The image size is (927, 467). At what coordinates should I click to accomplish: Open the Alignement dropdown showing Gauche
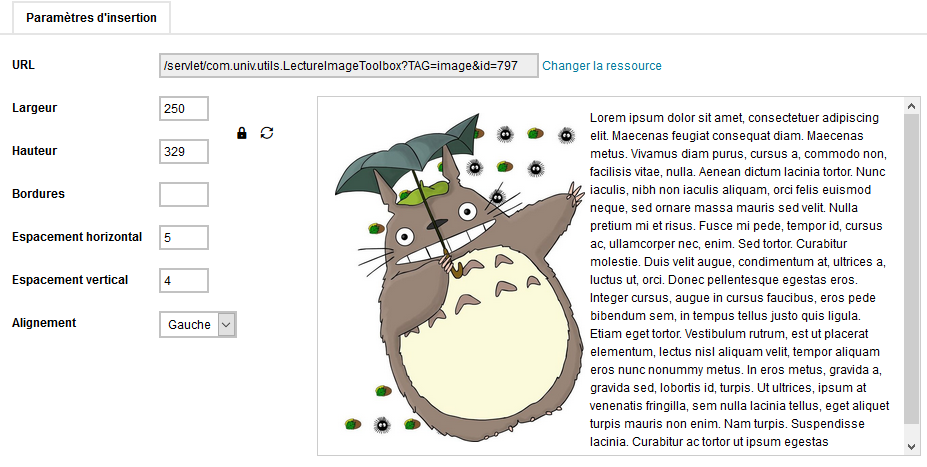198,325
